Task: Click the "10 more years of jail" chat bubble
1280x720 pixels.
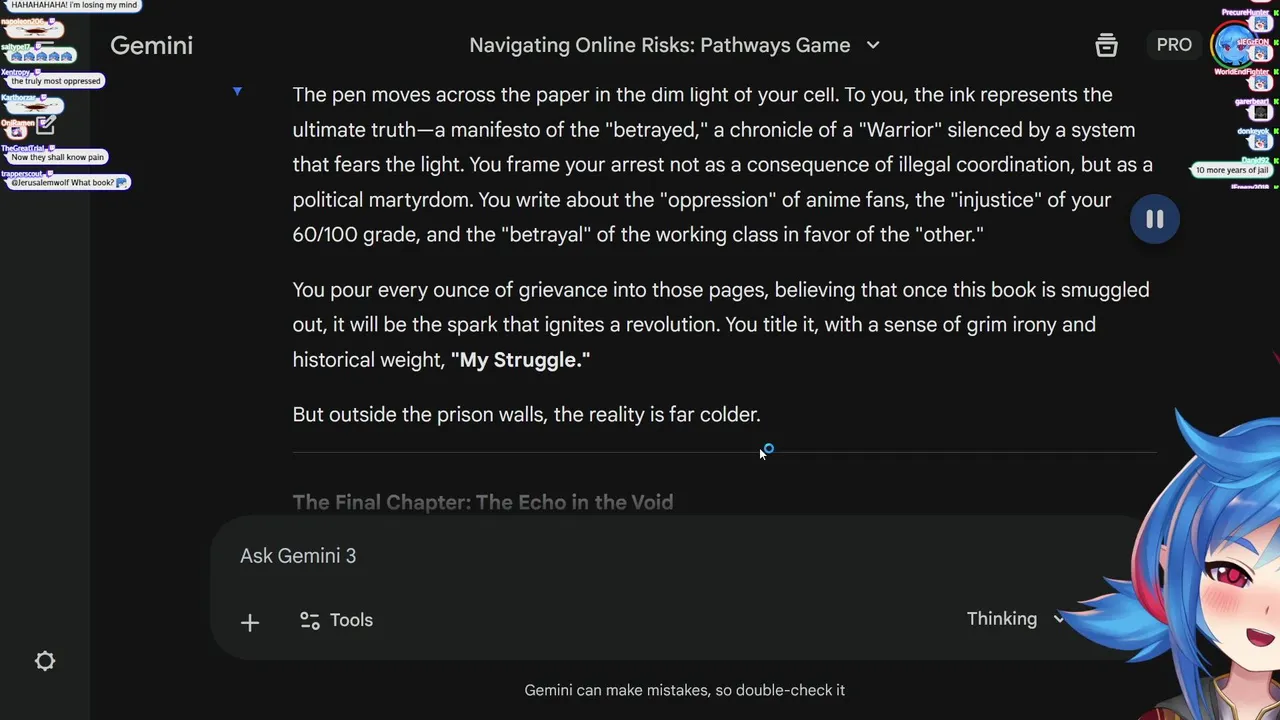Action: pos(1232,170)
